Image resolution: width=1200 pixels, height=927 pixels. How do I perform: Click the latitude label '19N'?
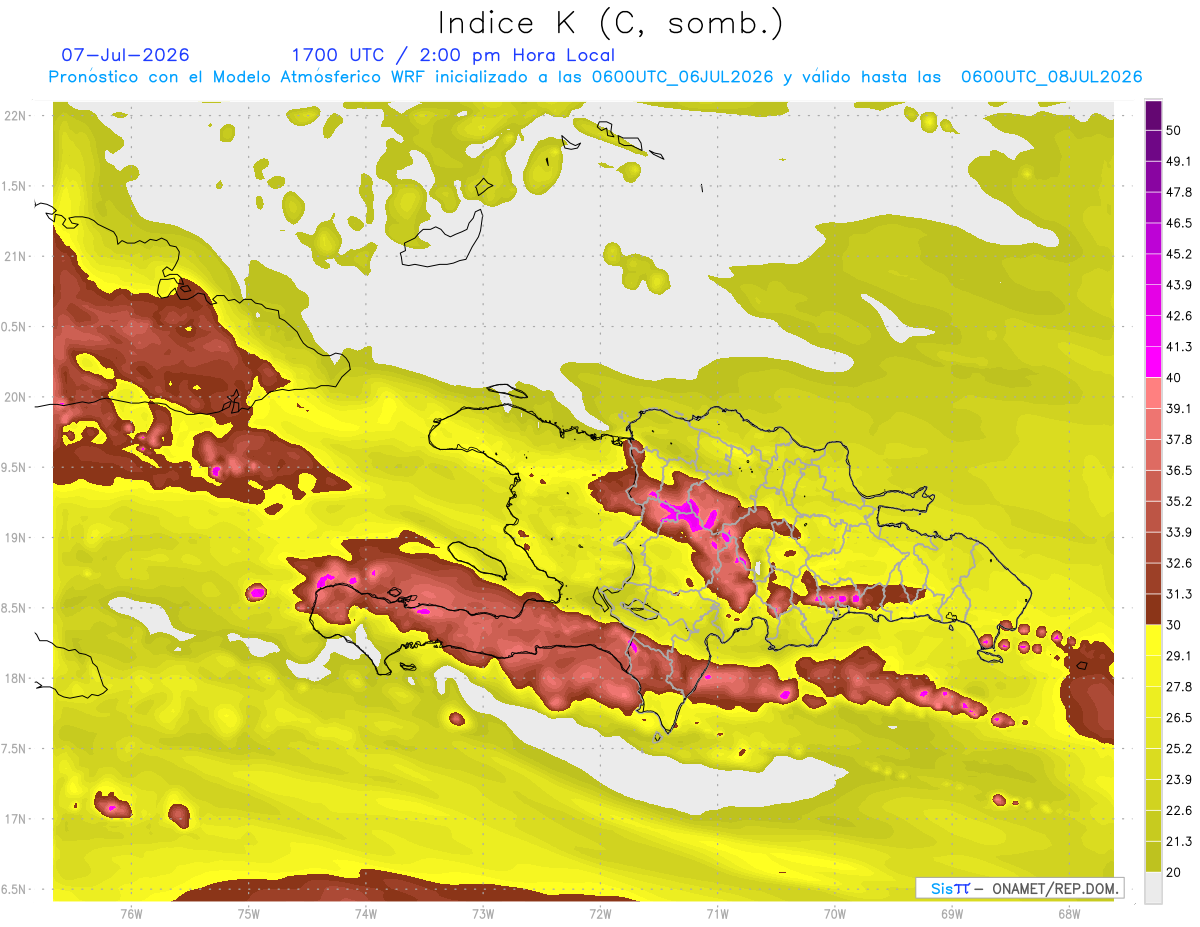[16, 537]
